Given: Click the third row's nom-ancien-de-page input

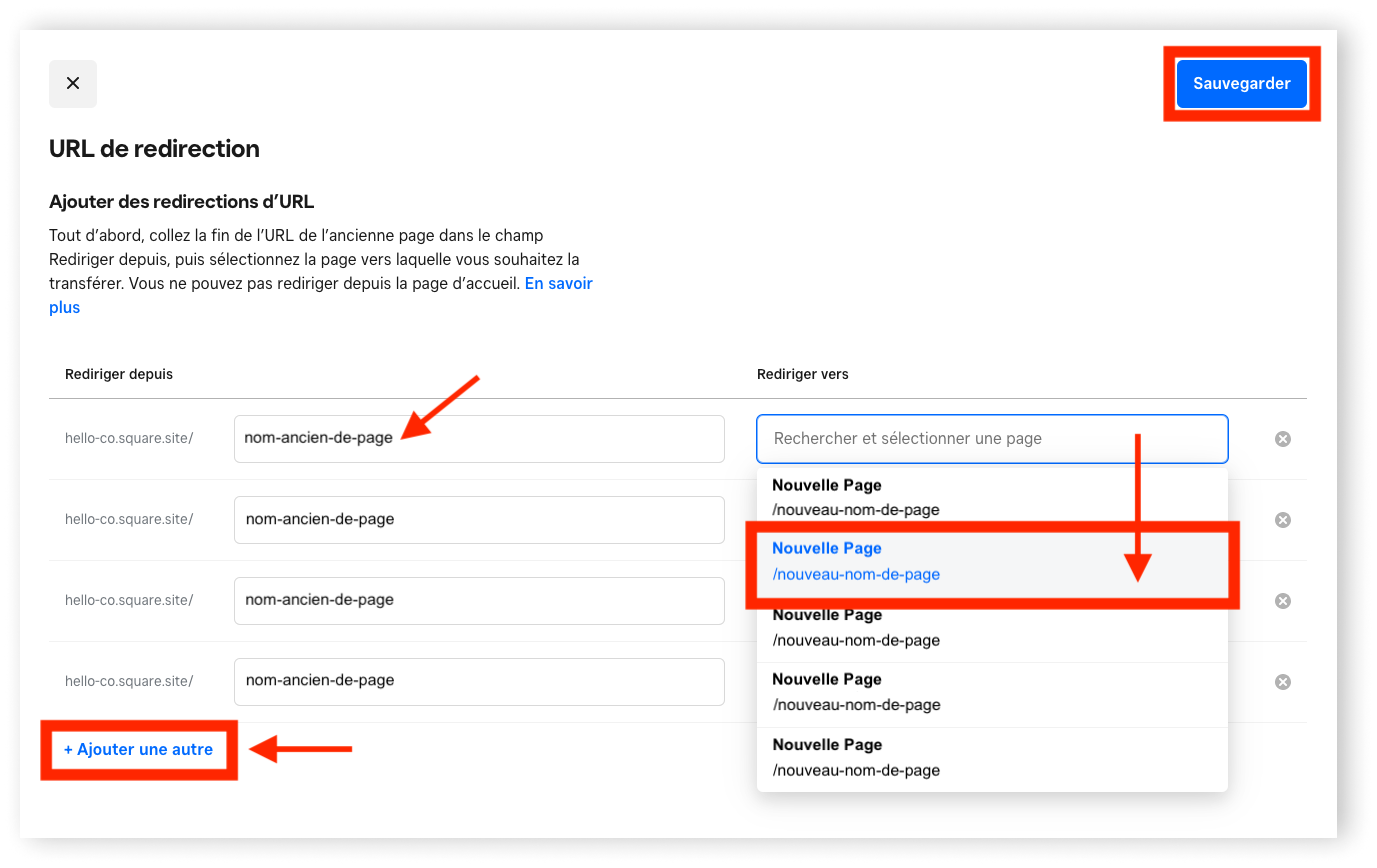Looking at the screenshot, I should [479, 600].
